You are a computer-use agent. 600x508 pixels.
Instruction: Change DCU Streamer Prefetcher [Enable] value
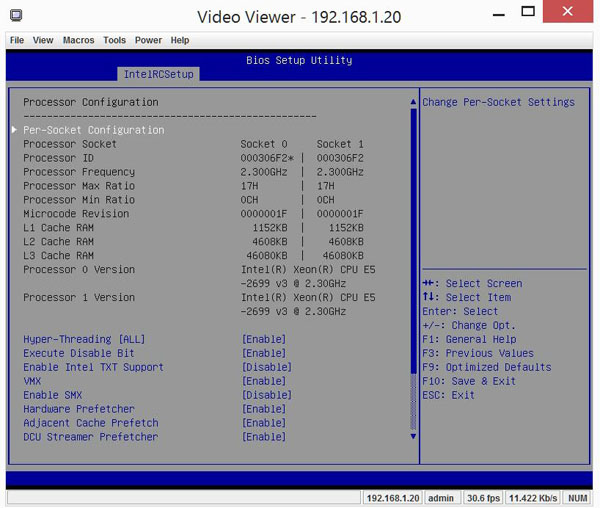(x=264, y=437)
